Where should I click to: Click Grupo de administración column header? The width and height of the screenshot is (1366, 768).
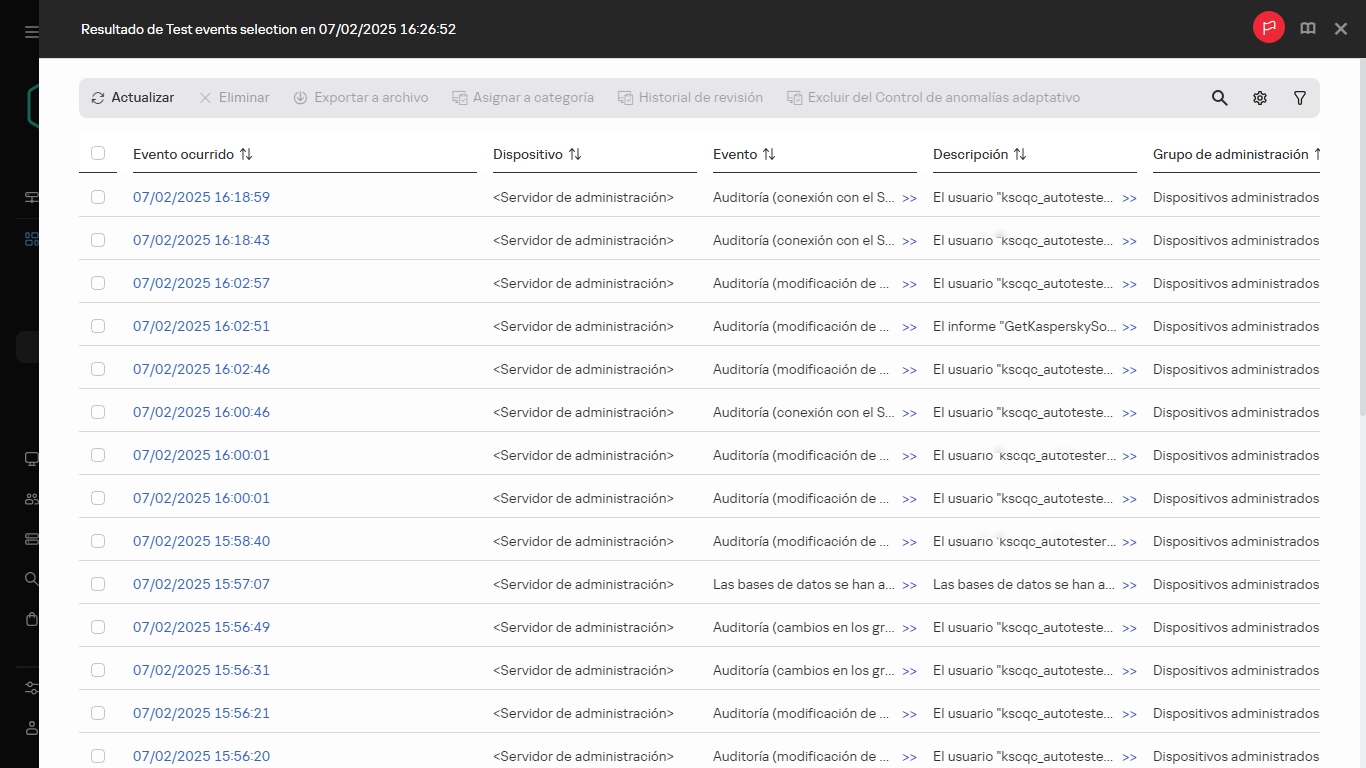(x=1230, y=154)
